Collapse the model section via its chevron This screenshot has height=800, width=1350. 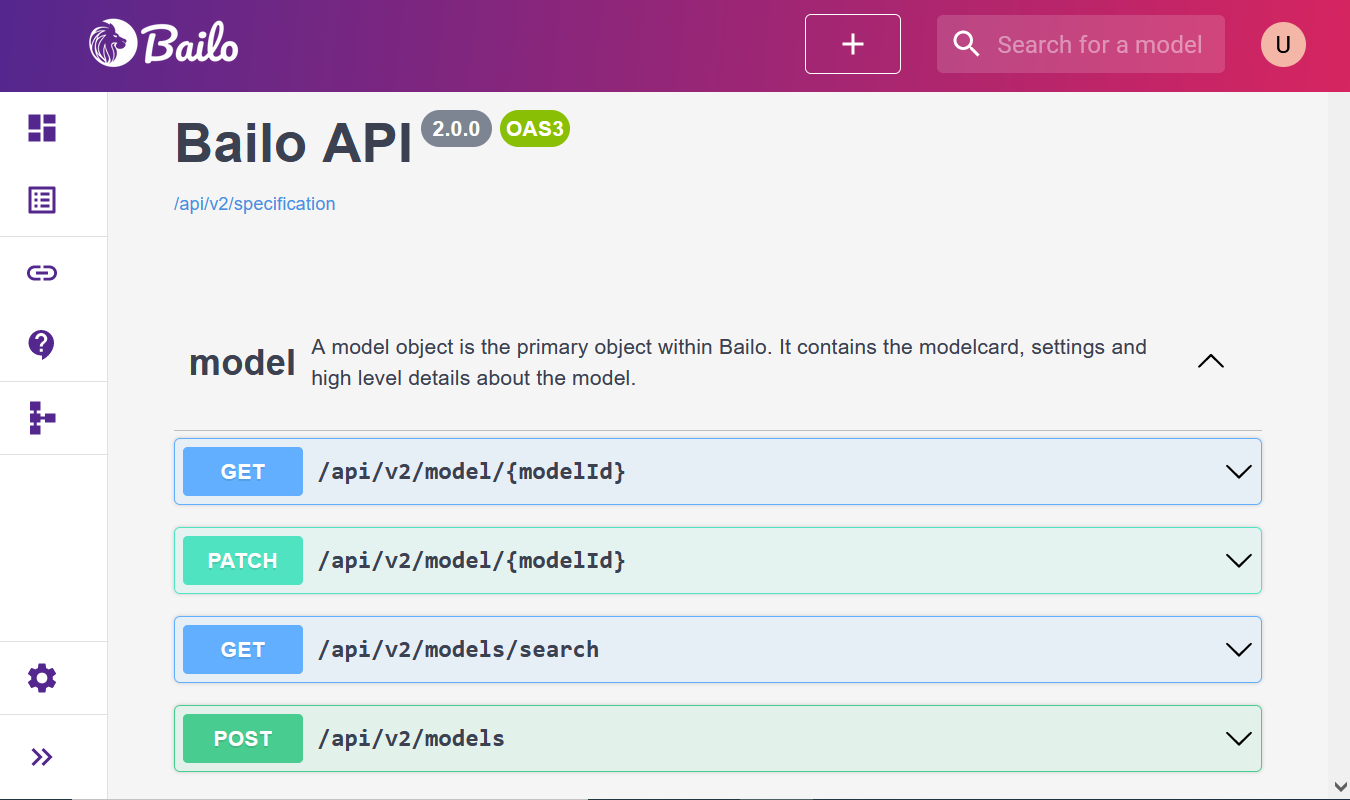[1211, 361]
